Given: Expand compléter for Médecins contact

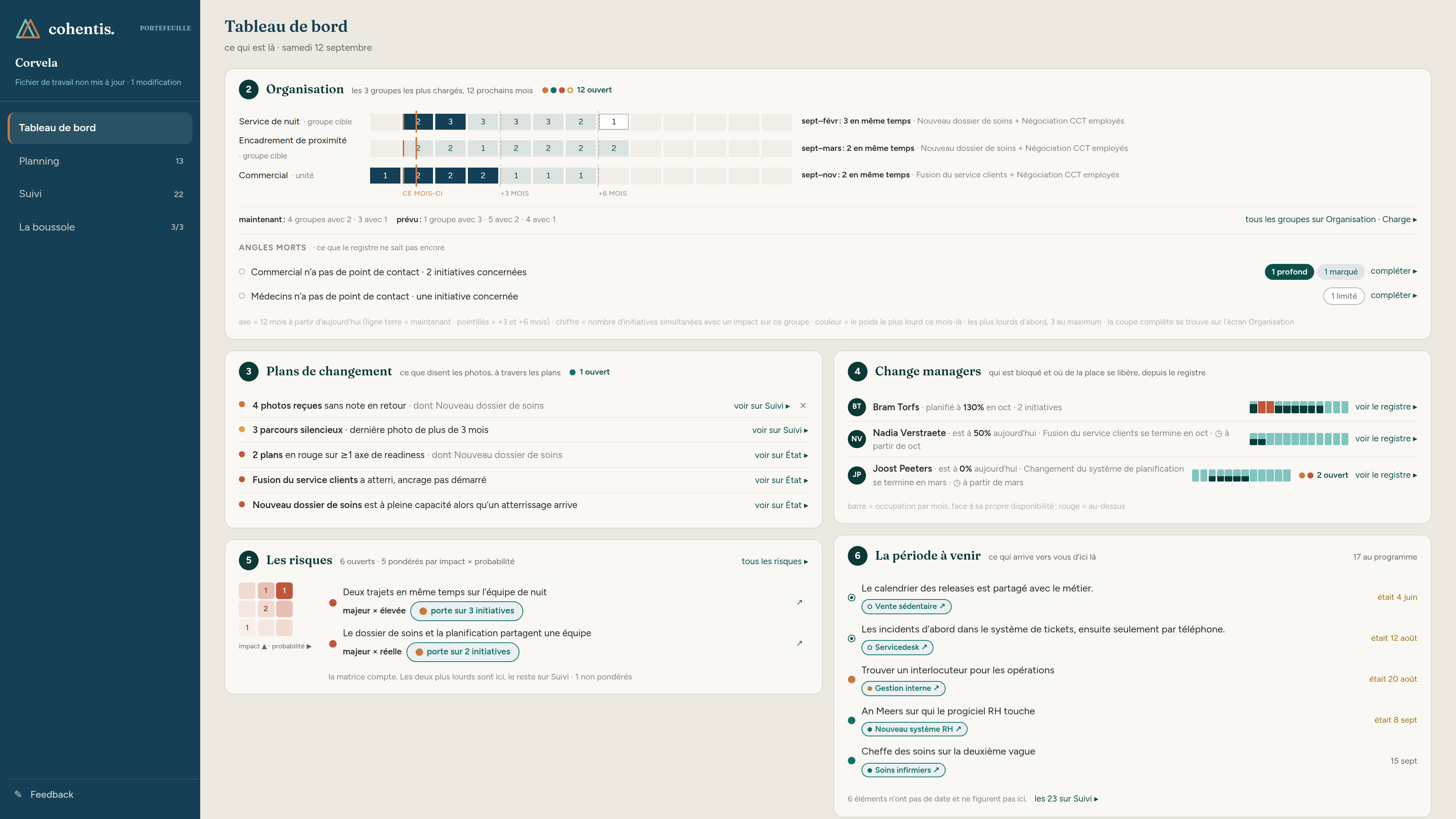Looking at the screenshot, I should click(1393, 295).
